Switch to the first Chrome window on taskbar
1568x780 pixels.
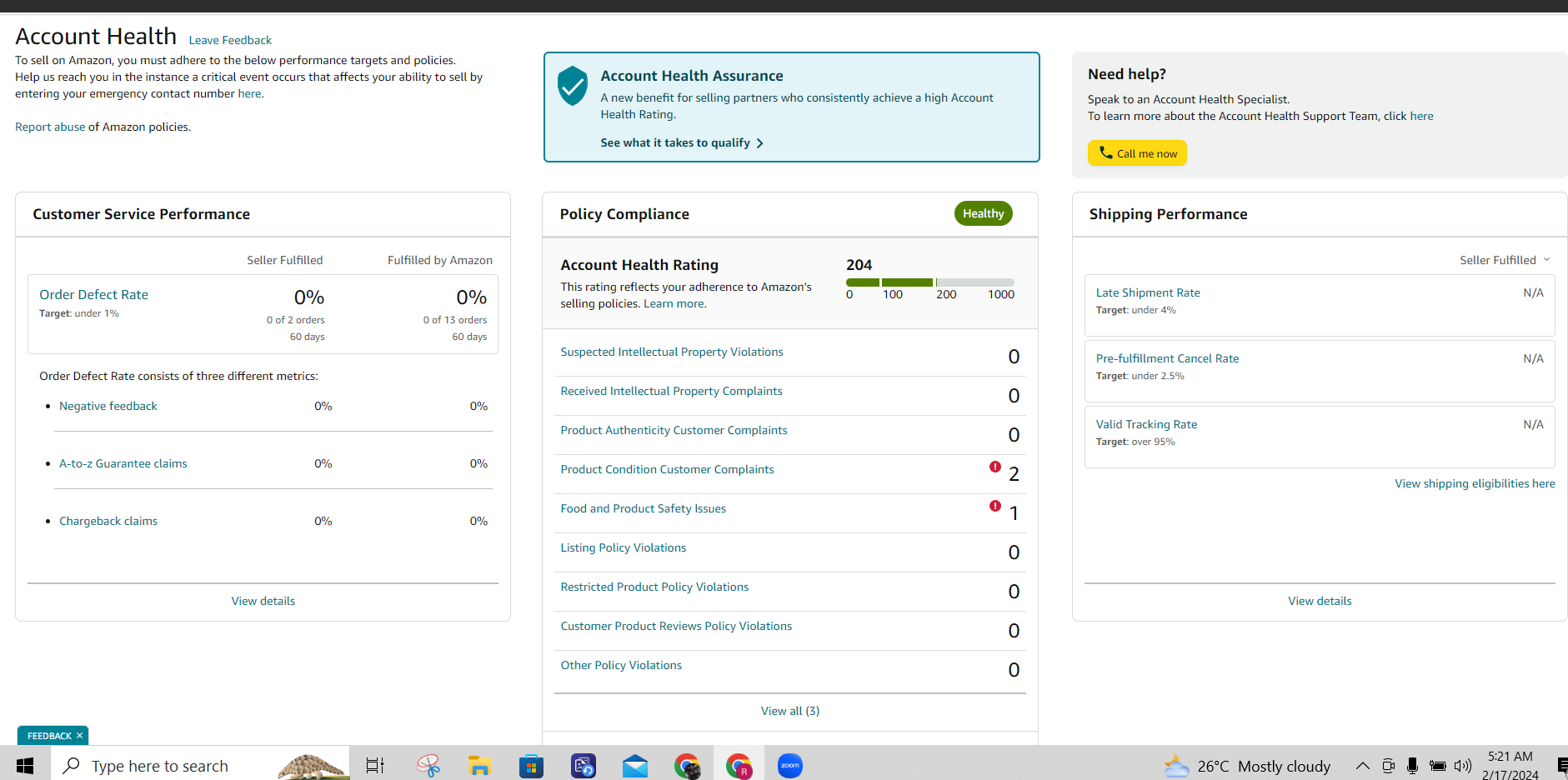[x=687, y=765]
